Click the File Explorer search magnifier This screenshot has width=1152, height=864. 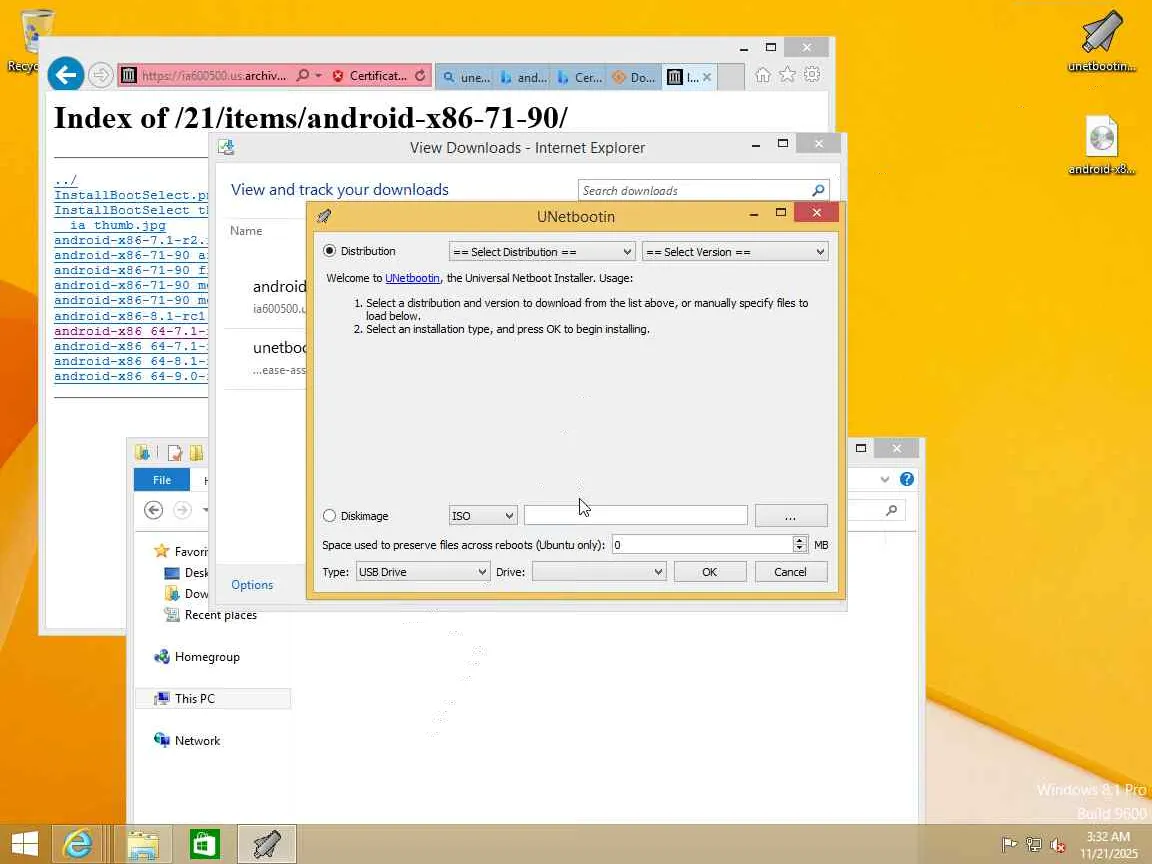point(891,510)
